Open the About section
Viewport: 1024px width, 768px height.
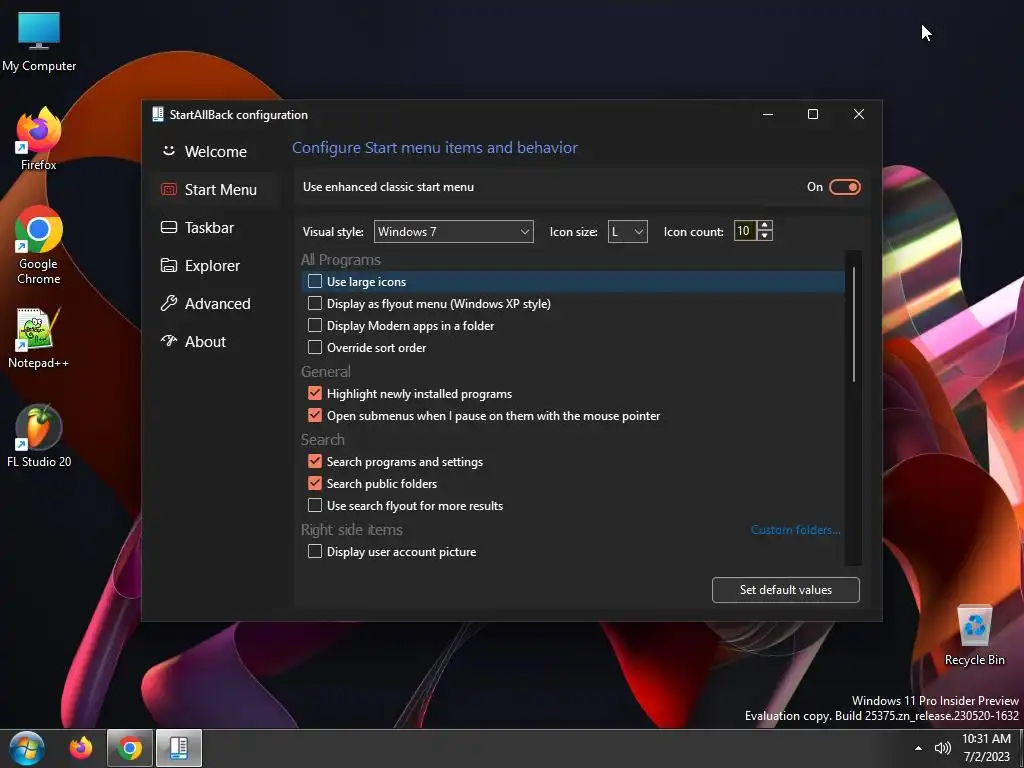pos(215,342)
